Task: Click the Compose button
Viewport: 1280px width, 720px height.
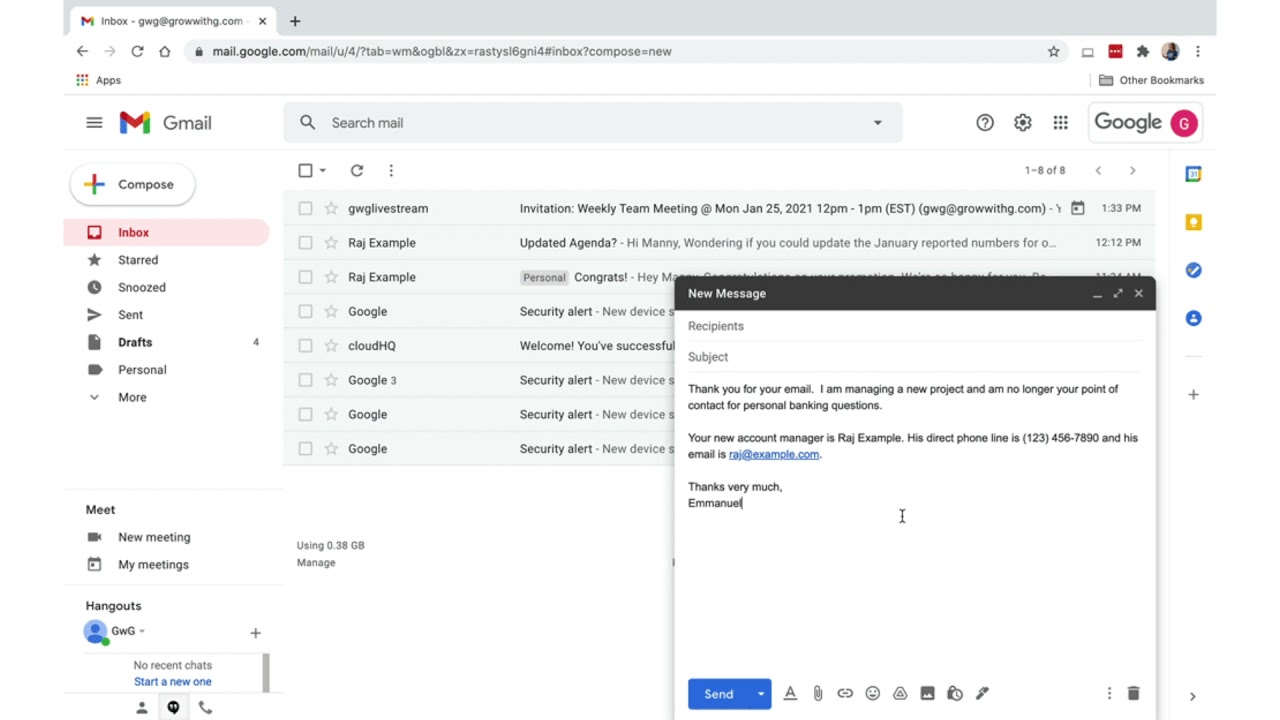Action: tap(132, 184)
